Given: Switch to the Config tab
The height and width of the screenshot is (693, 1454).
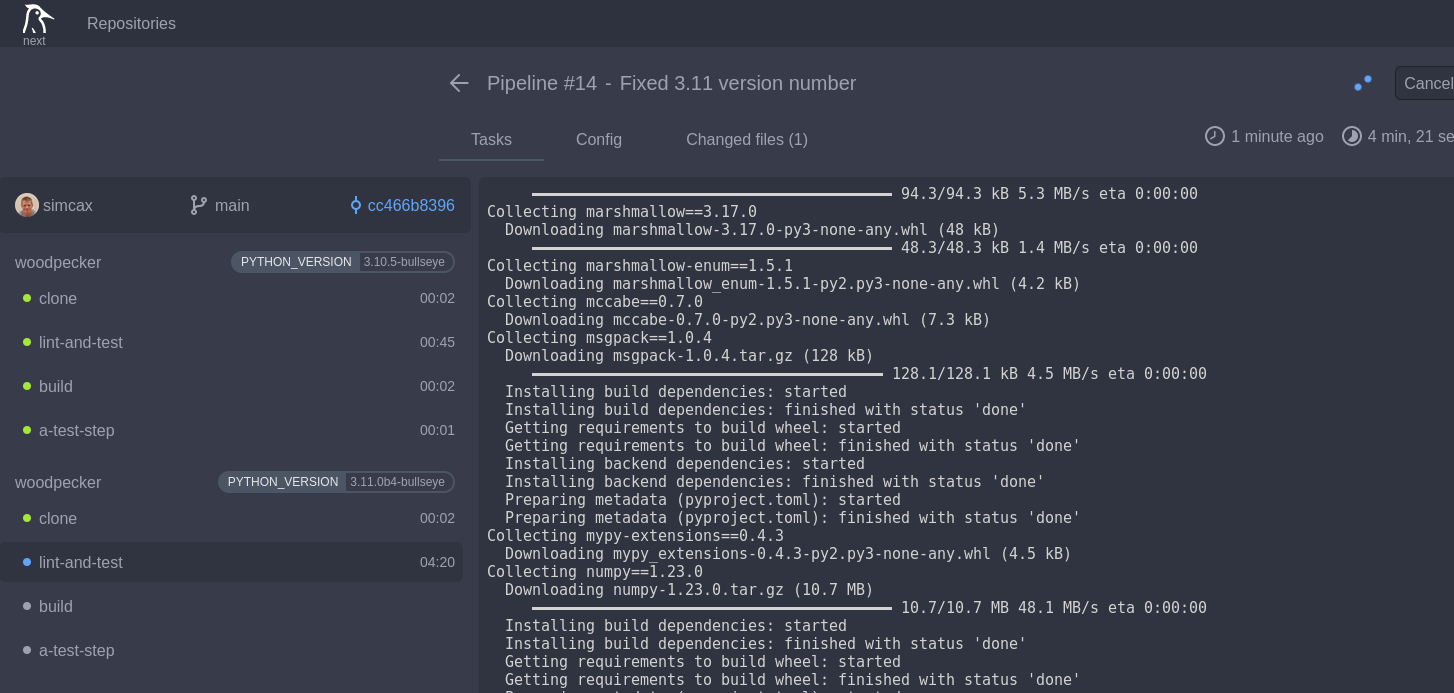Looking at the screenshot, I should pyautogui.click(x=599, y=139).
